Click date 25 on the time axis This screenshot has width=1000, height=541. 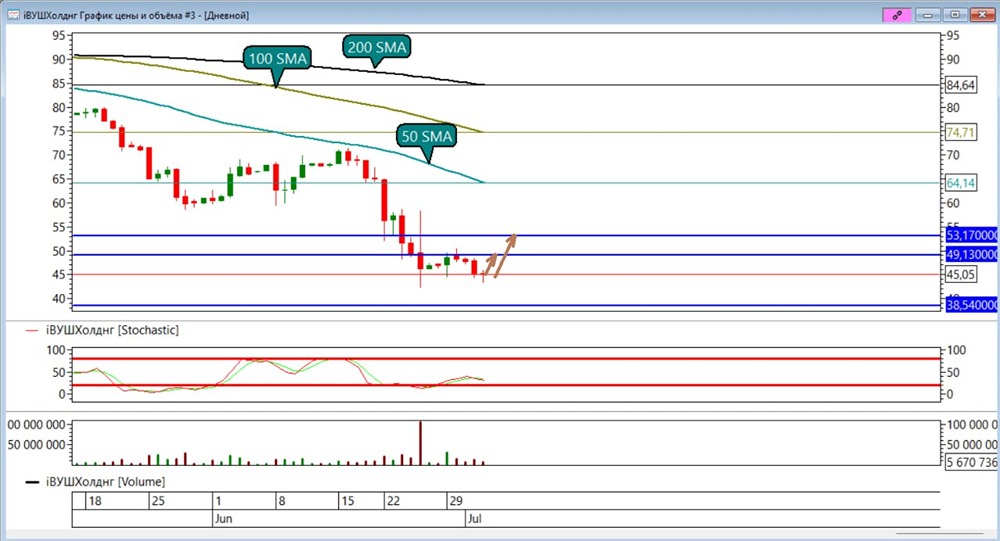158,501
